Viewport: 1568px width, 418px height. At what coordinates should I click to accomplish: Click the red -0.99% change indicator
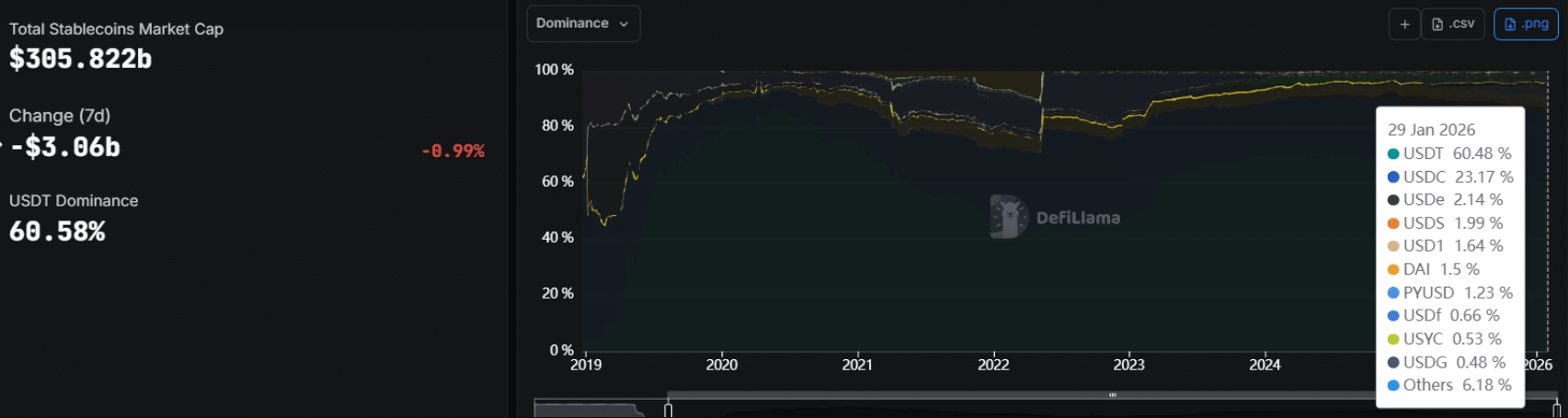(x=452, y=151)
